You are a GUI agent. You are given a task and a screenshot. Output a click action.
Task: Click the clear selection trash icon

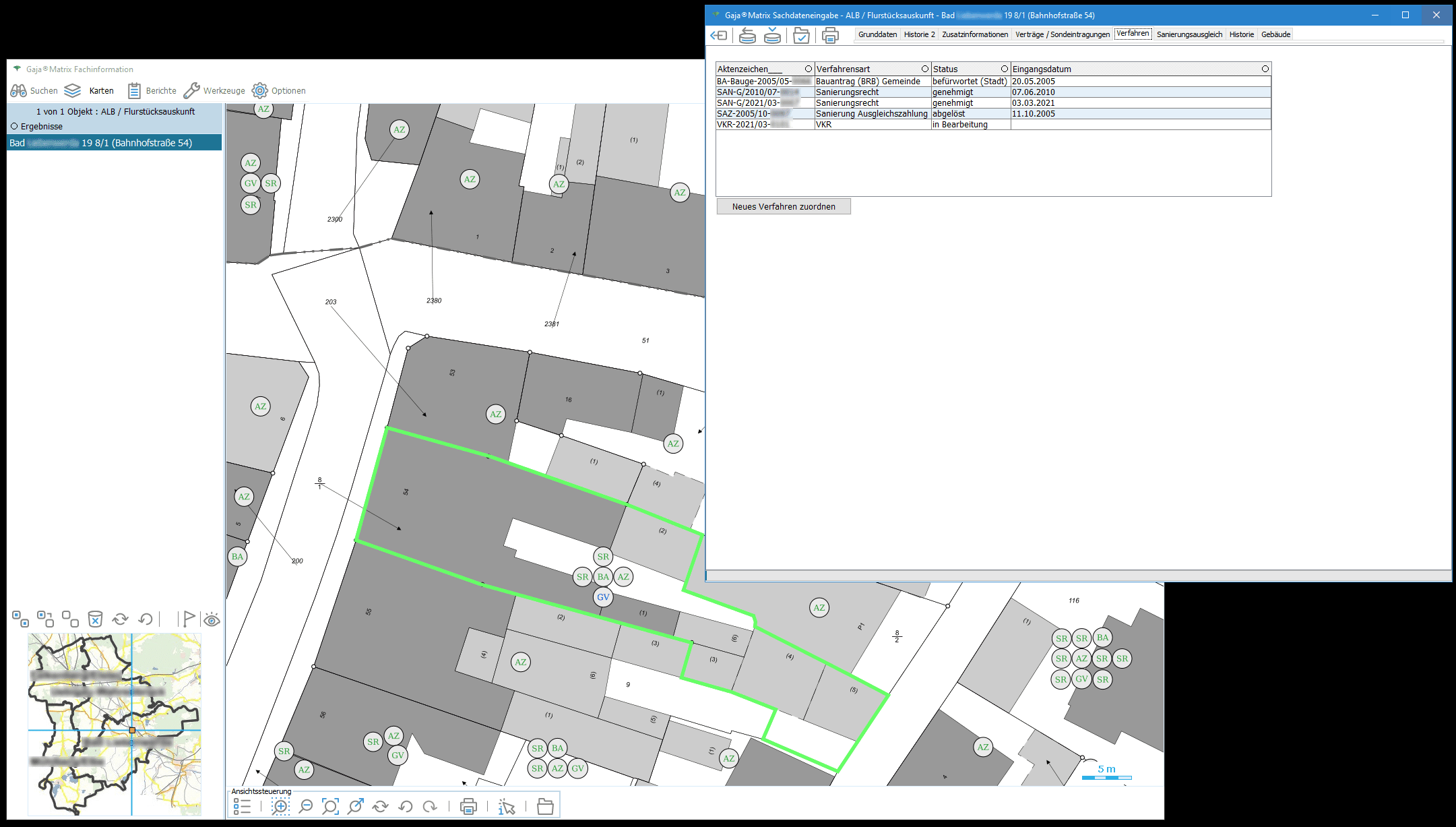[95, 619]
